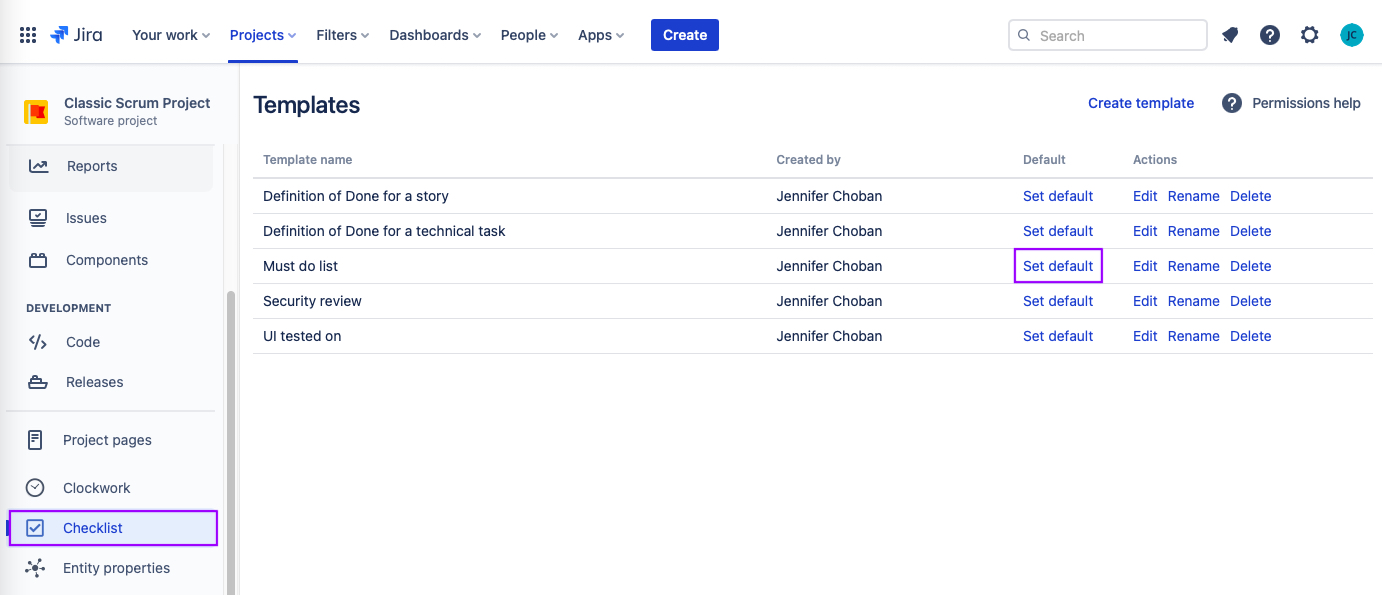1382x595 pixels.
Task: Open the help question mark icon
Action: click(x=1270, y=35)
